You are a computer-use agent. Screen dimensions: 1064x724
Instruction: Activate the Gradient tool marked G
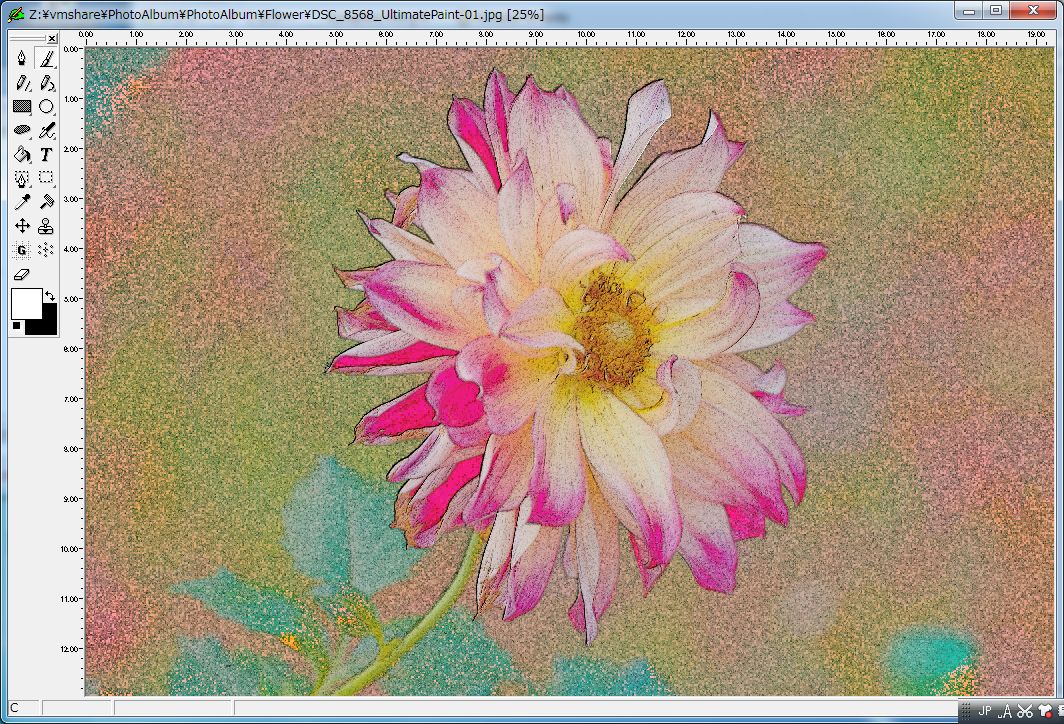pos(22,249)
